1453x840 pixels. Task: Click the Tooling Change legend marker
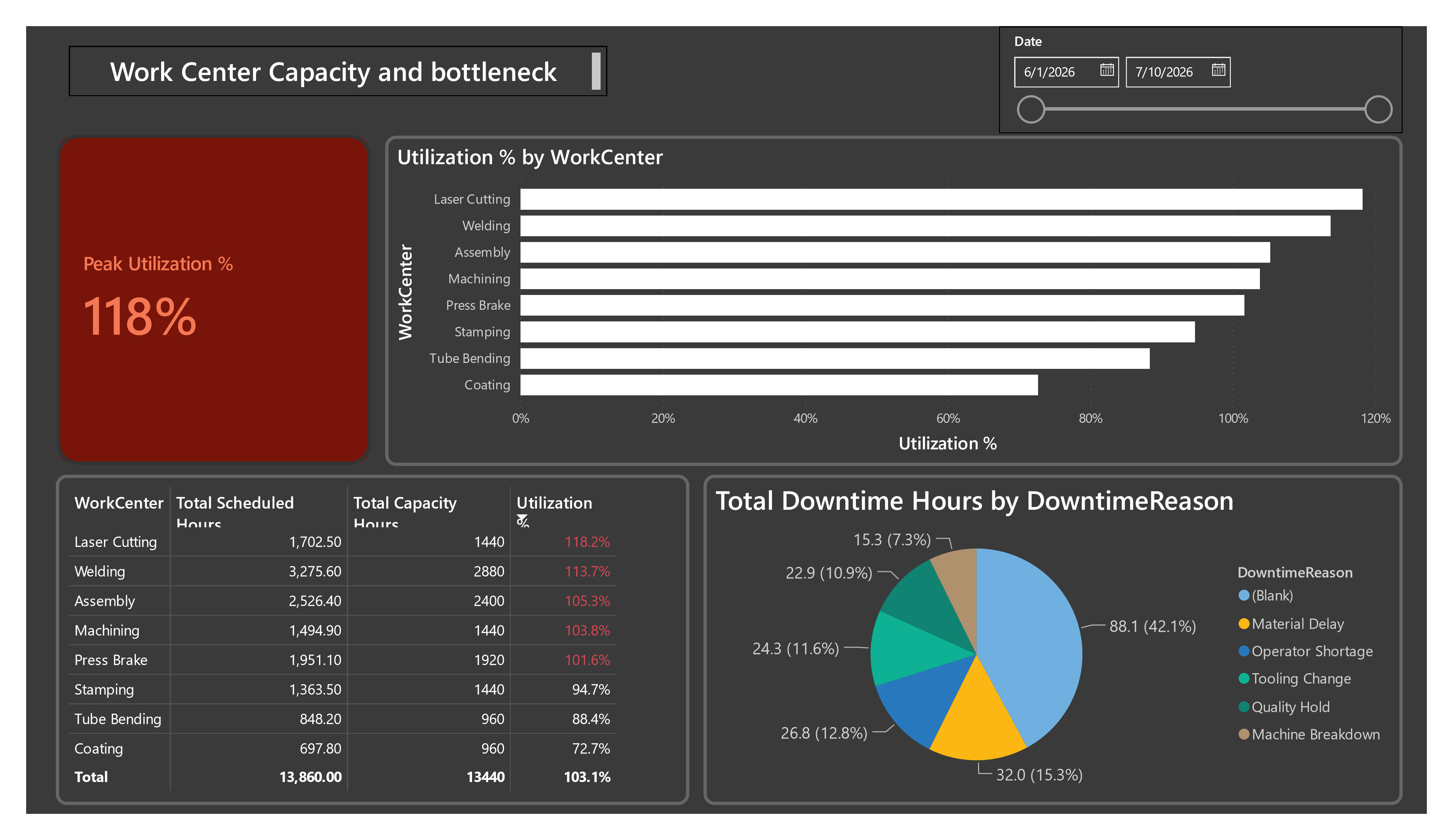pos(1244,678)
